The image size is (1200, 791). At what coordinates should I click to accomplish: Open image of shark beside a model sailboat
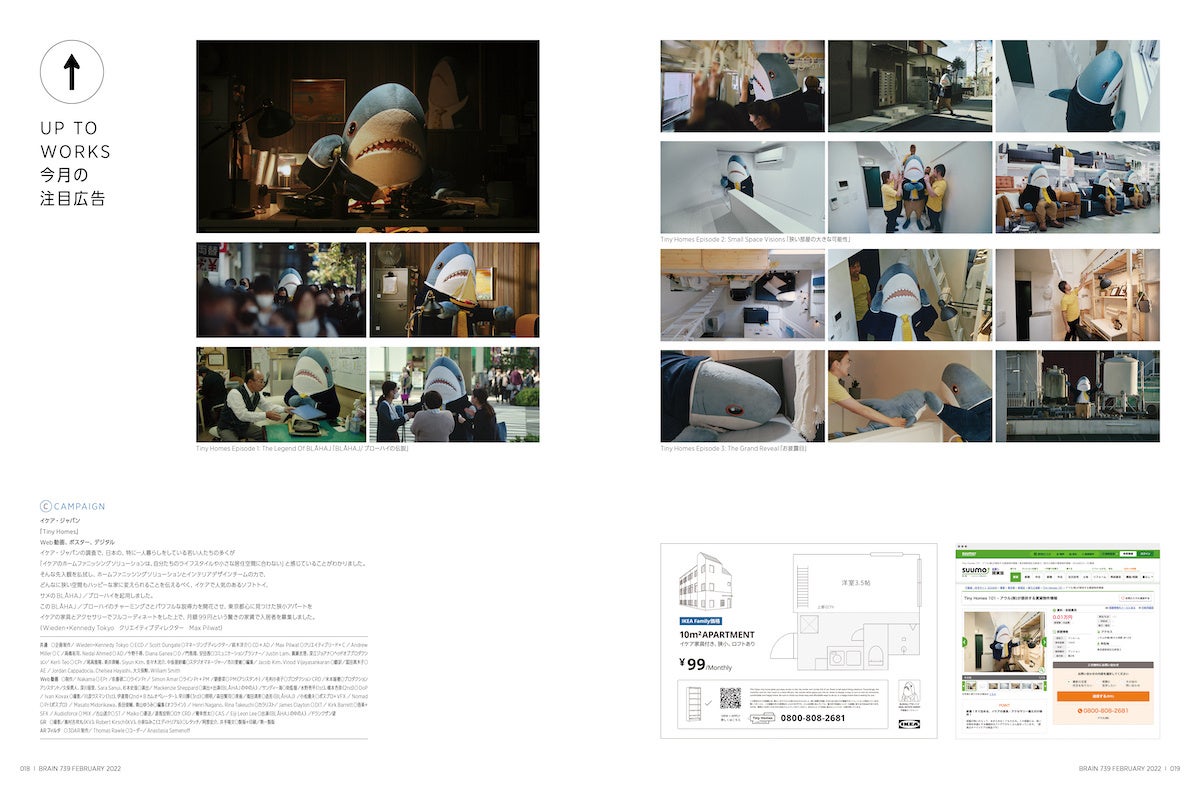pyautogui.click(x=454, y=289)
